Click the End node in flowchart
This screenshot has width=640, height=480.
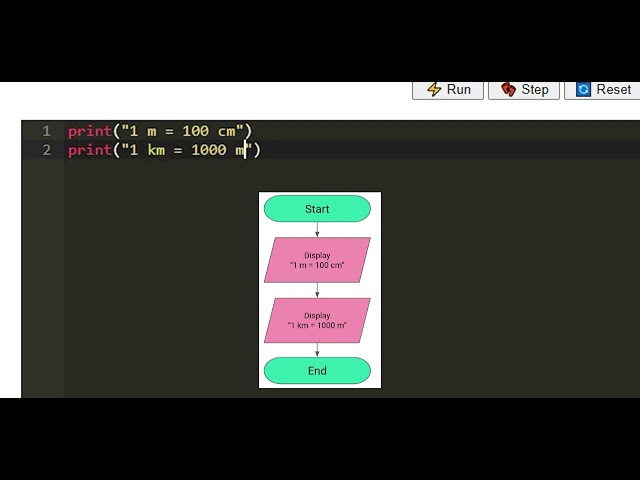pos(317,371)
